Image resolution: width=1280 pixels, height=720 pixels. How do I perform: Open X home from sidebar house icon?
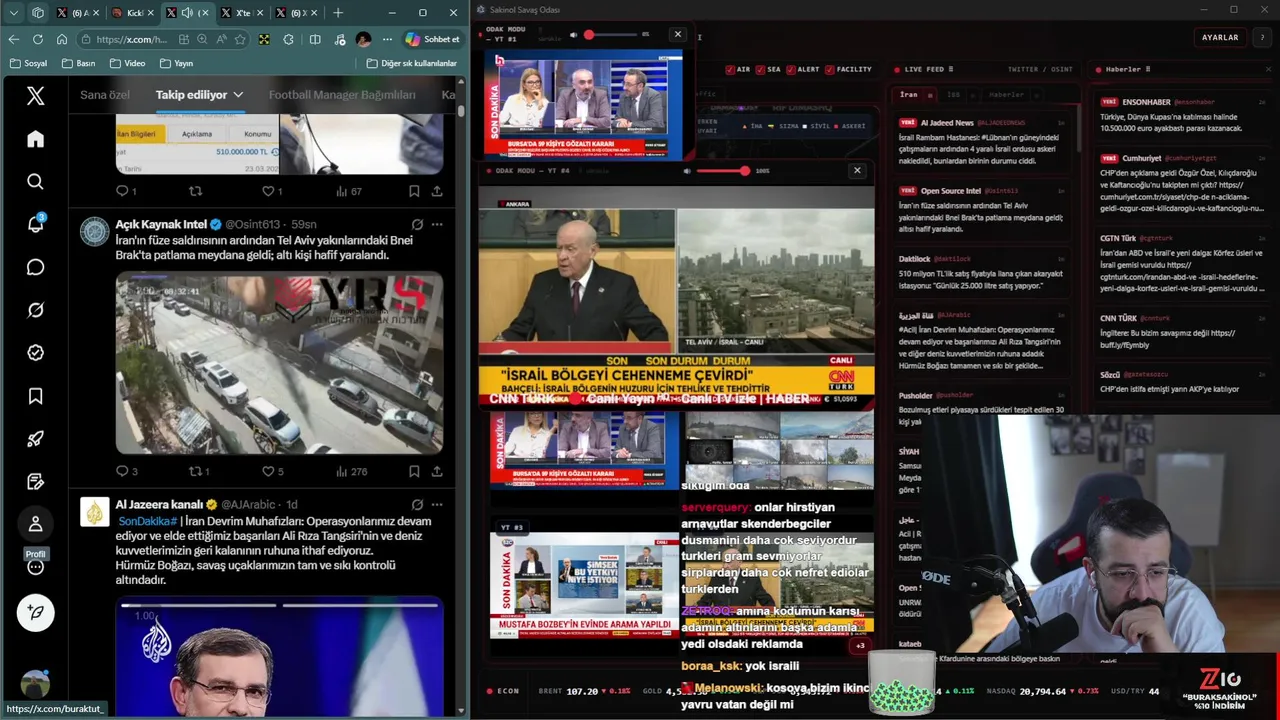tap(35, 139)
